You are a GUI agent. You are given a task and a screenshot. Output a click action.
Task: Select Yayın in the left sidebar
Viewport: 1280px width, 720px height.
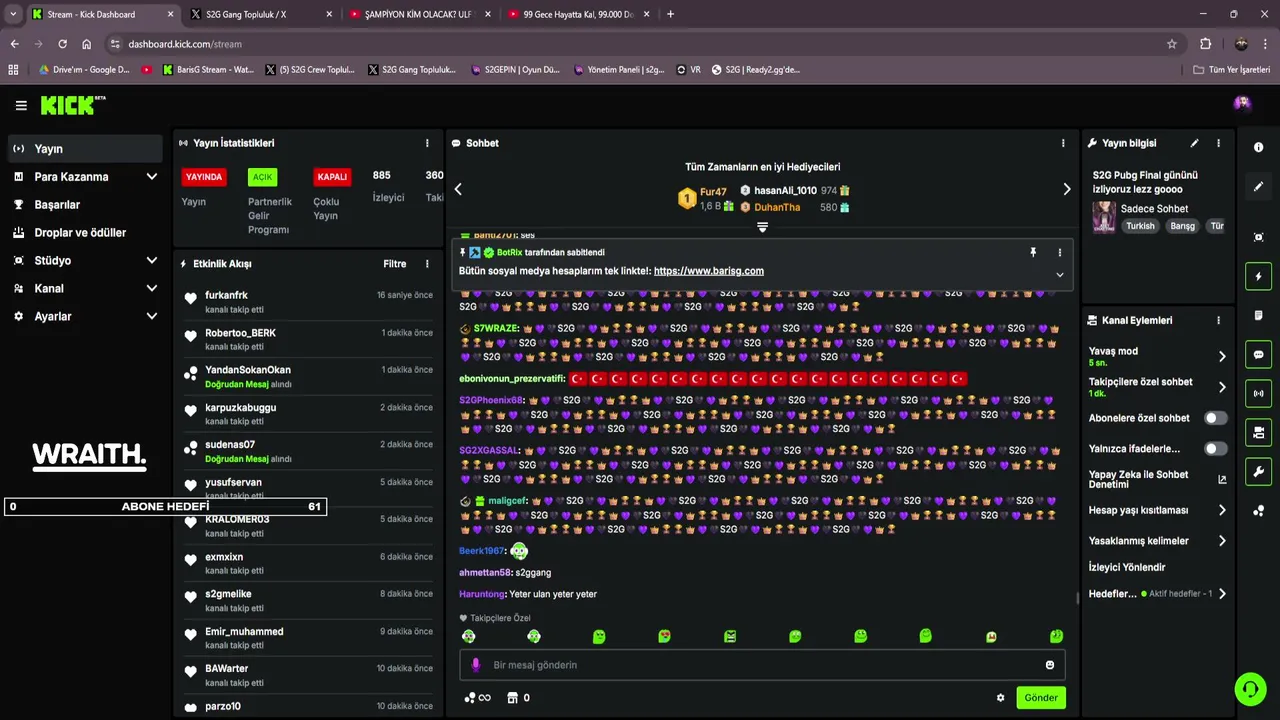pyautogui.click(x=85, y=149)
